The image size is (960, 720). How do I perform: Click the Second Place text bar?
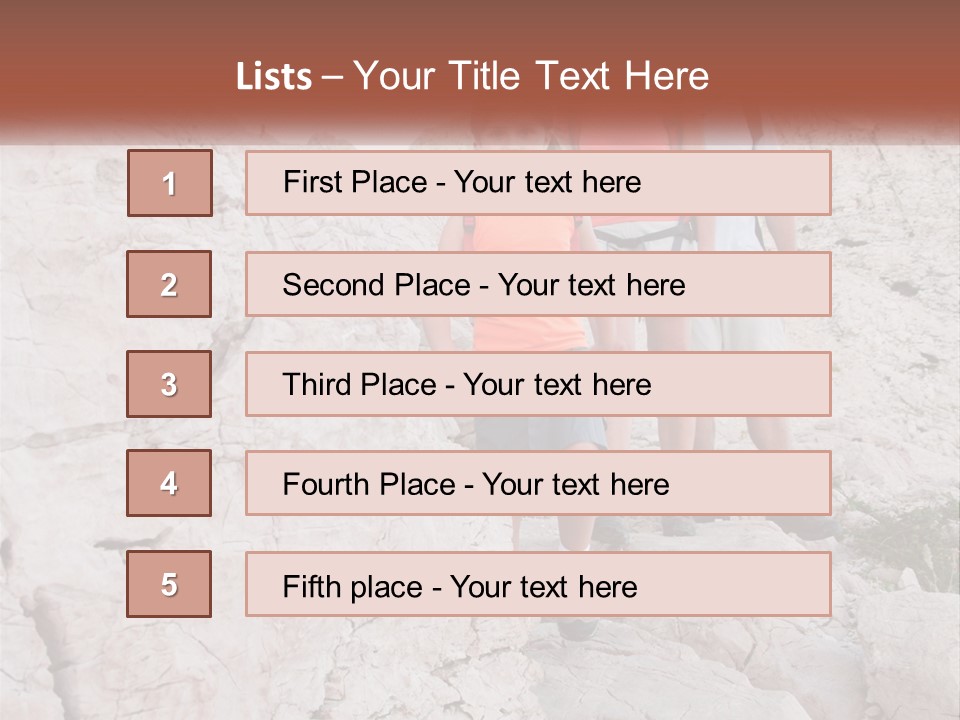coord(538,284)
